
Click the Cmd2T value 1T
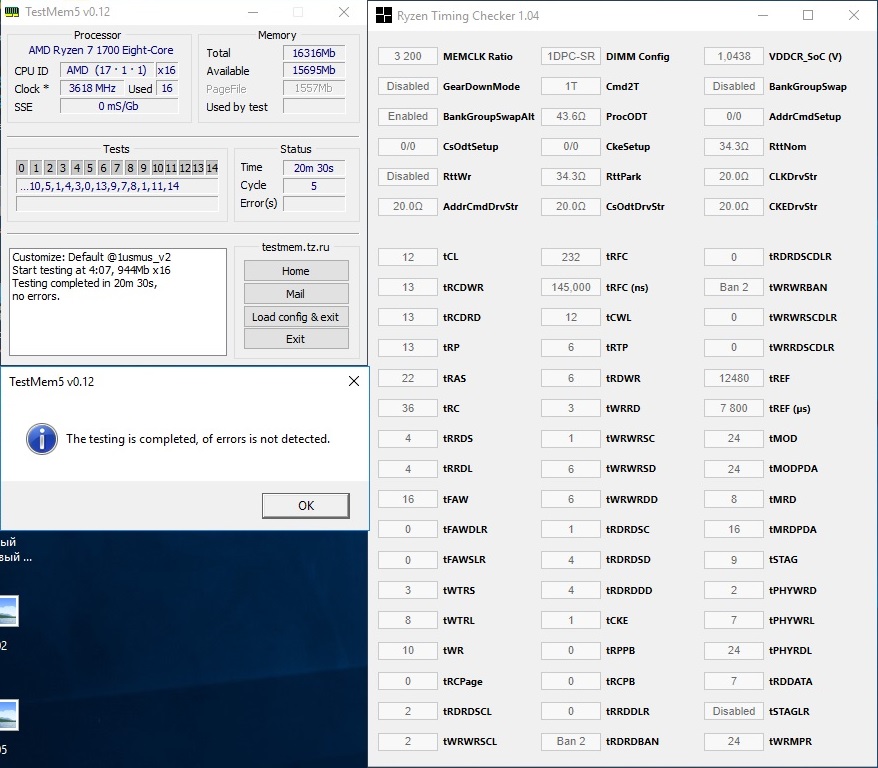click(571, 86)
